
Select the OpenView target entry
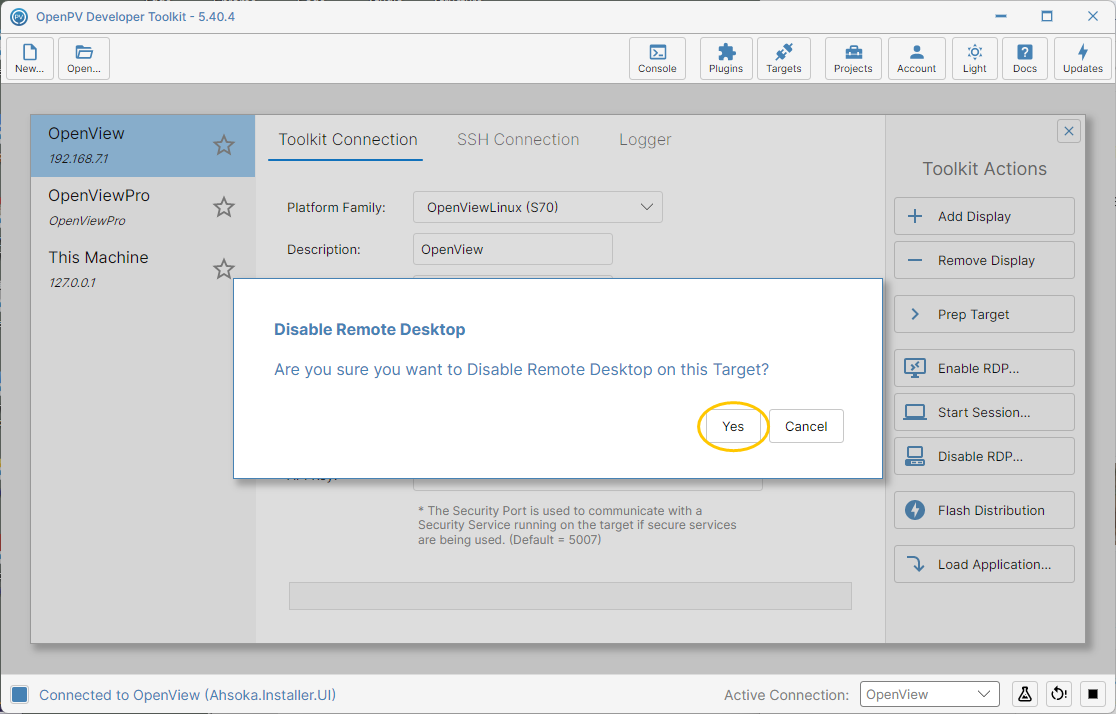point(142,145)
